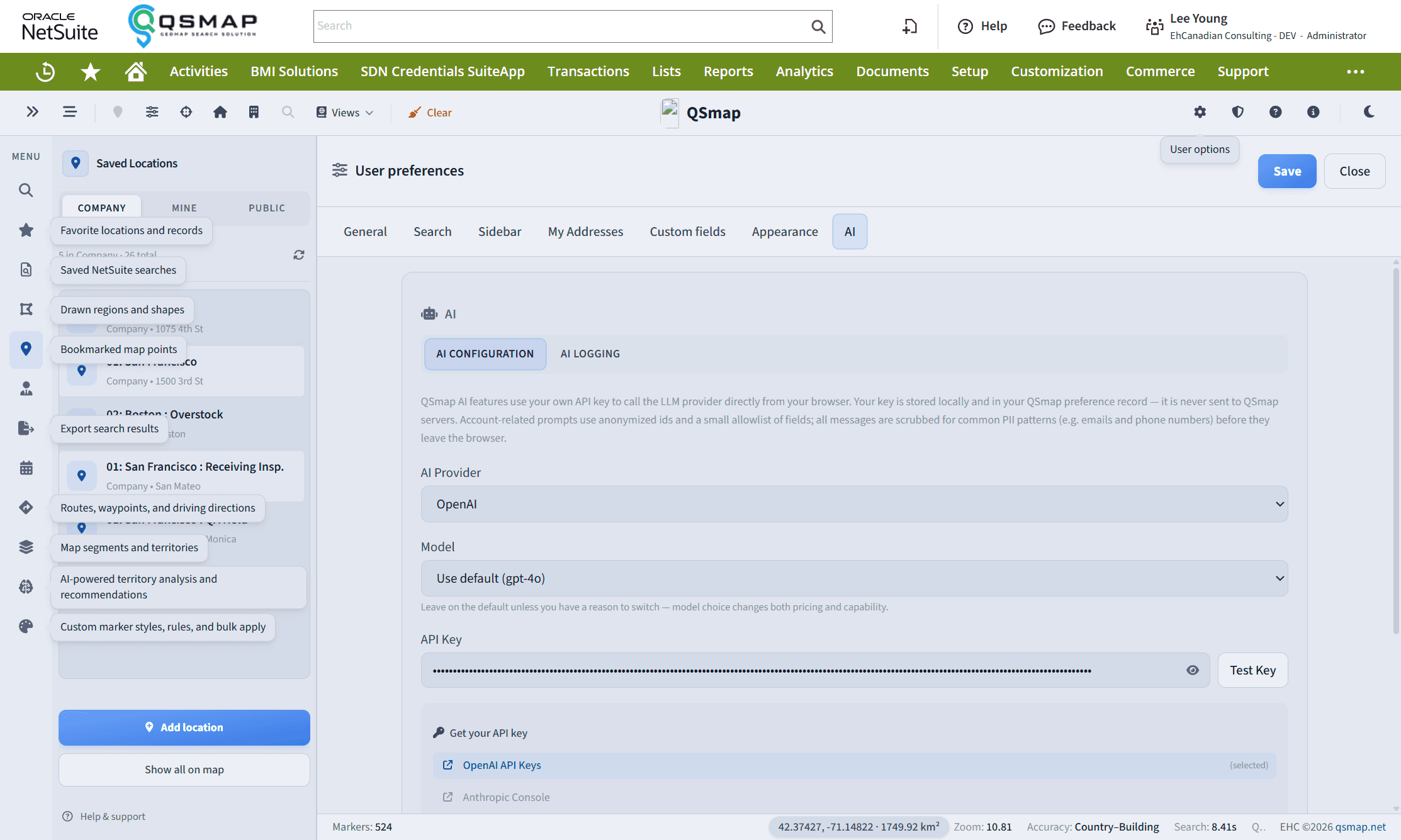Open the AI Provider dropdown
Screen dimensions: 1401x840
tap(854, 504)
